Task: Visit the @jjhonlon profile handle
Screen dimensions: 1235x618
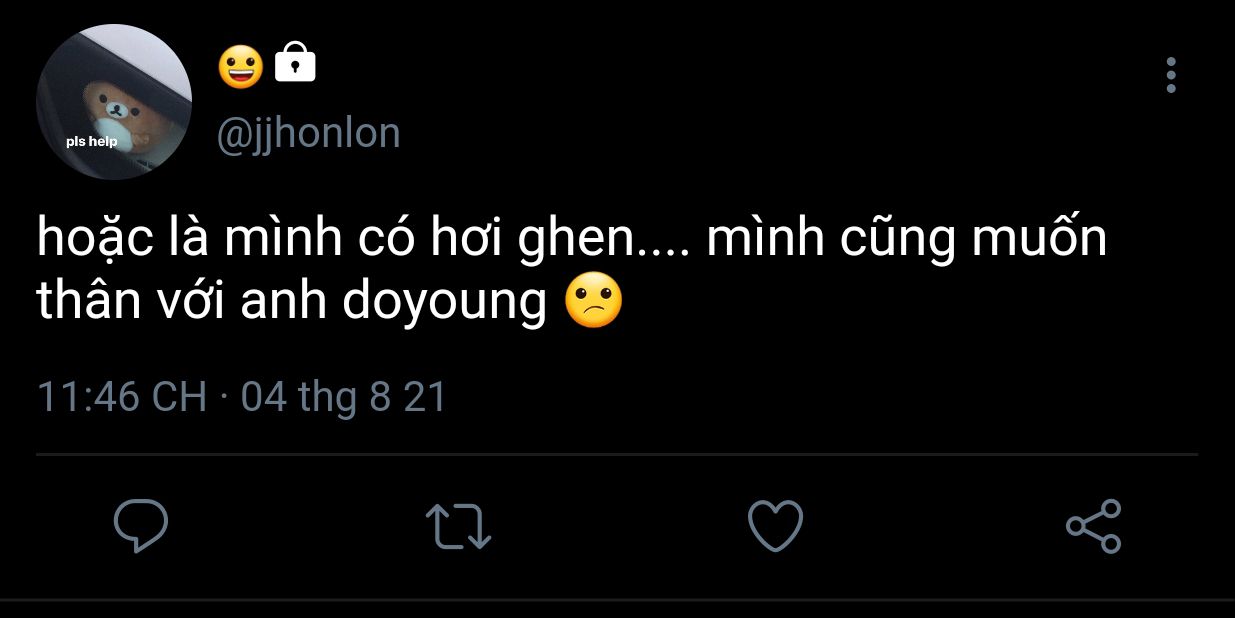Action: 308,133
